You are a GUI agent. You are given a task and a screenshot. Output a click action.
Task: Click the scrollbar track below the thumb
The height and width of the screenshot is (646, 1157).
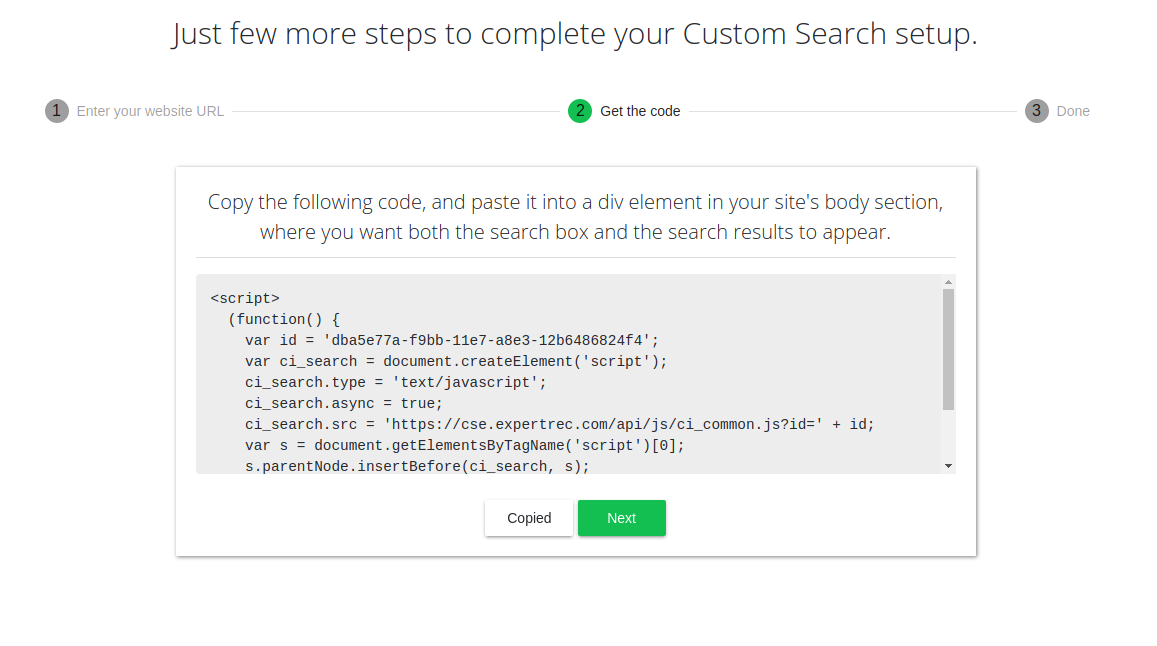coord(947,430)
